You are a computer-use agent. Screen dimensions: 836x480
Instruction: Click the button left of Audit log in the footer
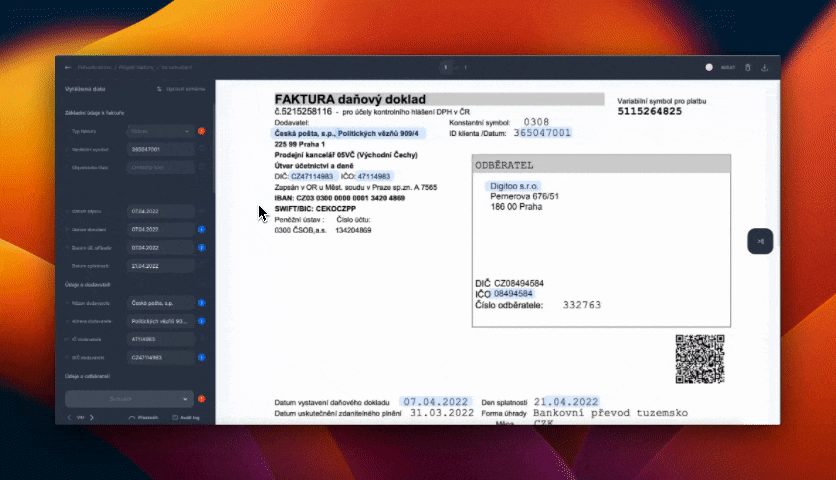coord(143,418)
